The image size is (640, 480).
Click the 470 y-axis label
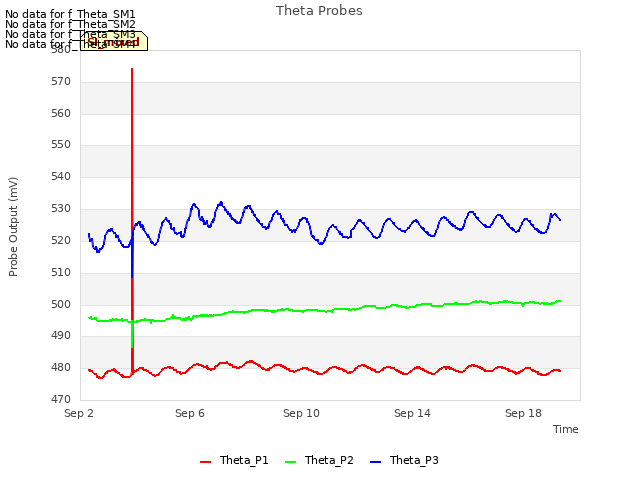(61, 399)
